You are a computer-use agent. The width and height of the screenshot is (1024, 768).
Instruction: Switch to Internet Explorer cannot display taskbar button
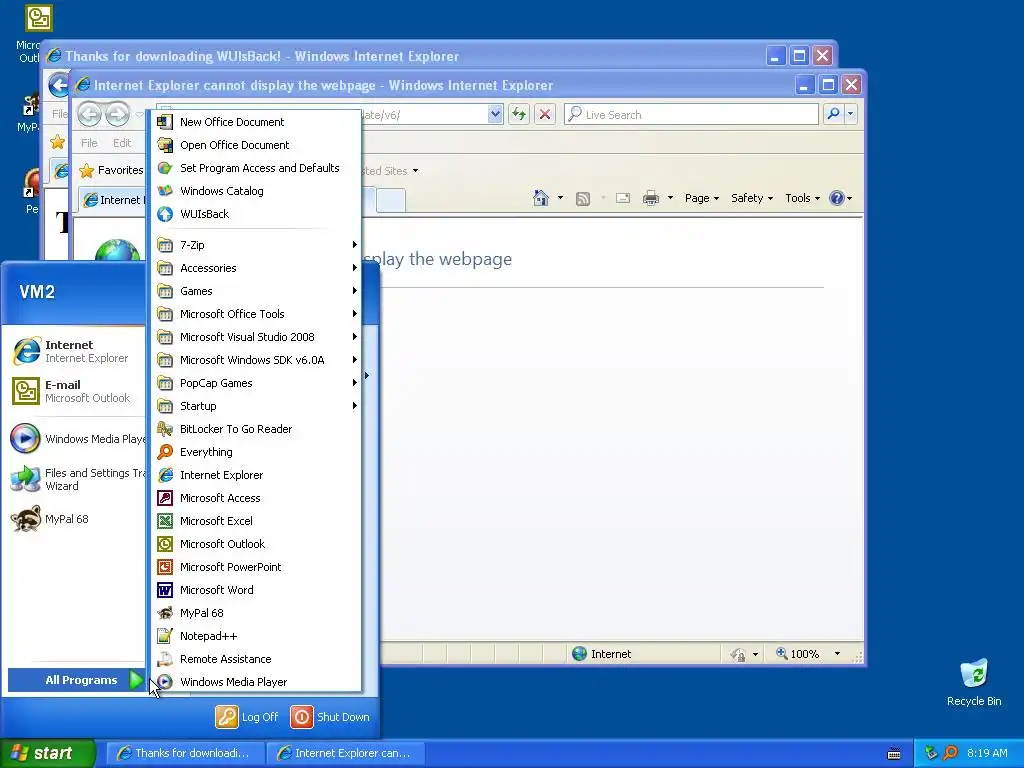tap(345, 753)
